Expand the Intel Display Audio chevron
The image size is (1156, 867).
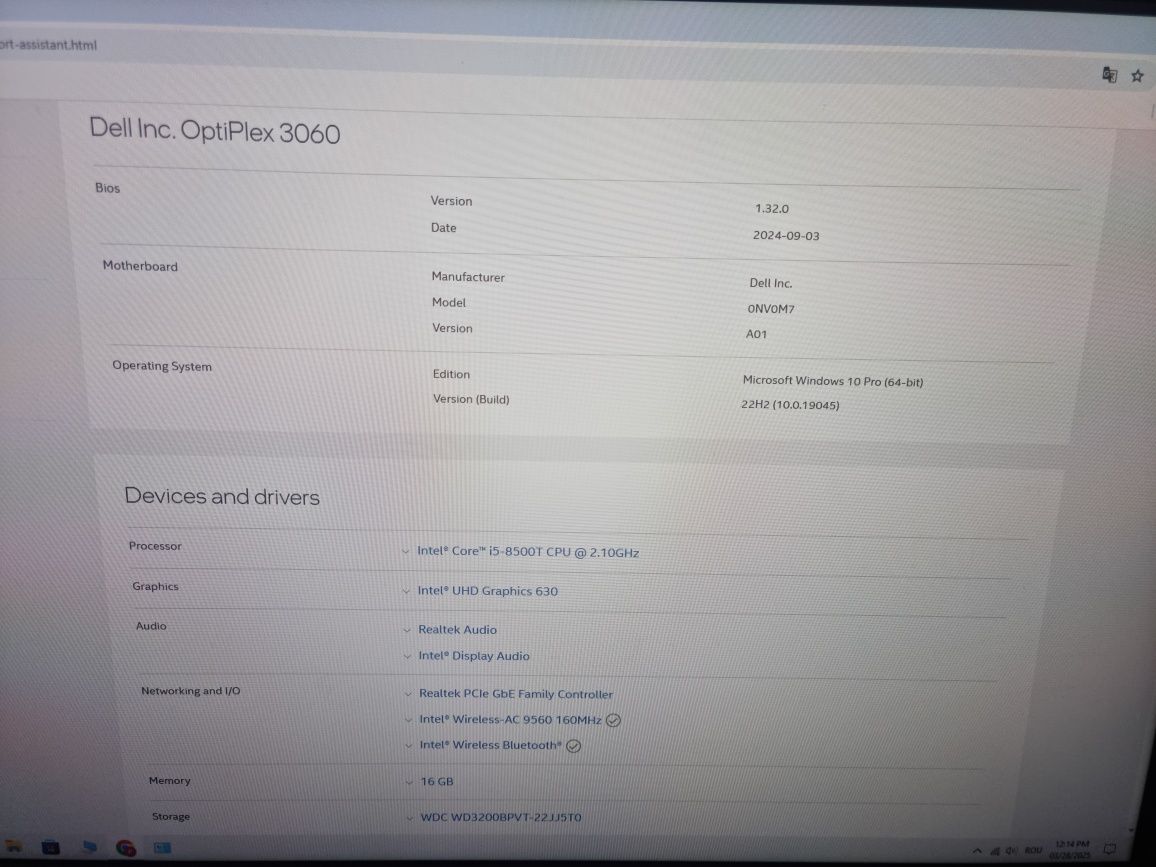(x=407, y=656)
